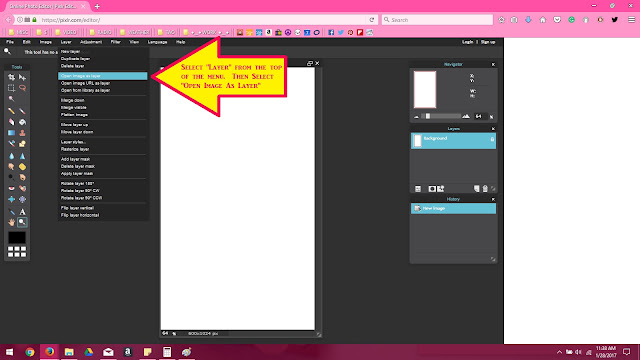Click the Navigator zoom percent field
This screenshot has height=360, width=640.
pyautogui.click(x=478, y=116)
